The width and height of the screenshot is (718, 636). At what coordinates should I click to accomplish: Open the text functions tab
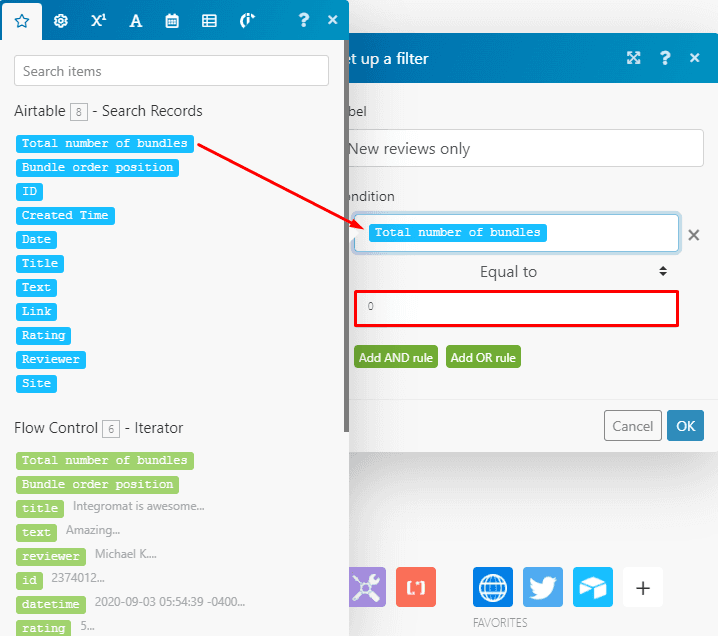point(135,20)
